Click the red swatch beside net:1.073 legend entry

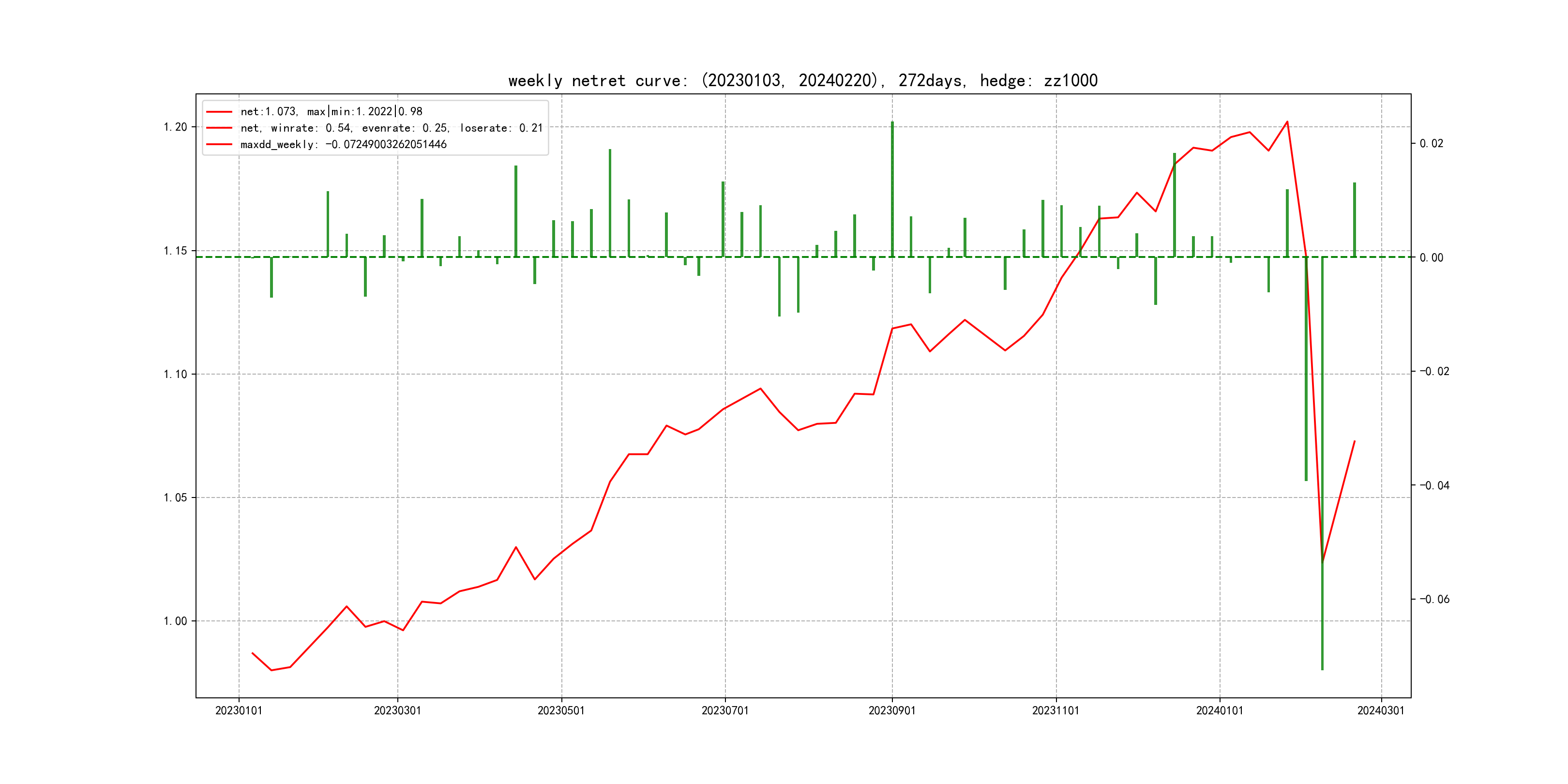click(x=219, y=112)
